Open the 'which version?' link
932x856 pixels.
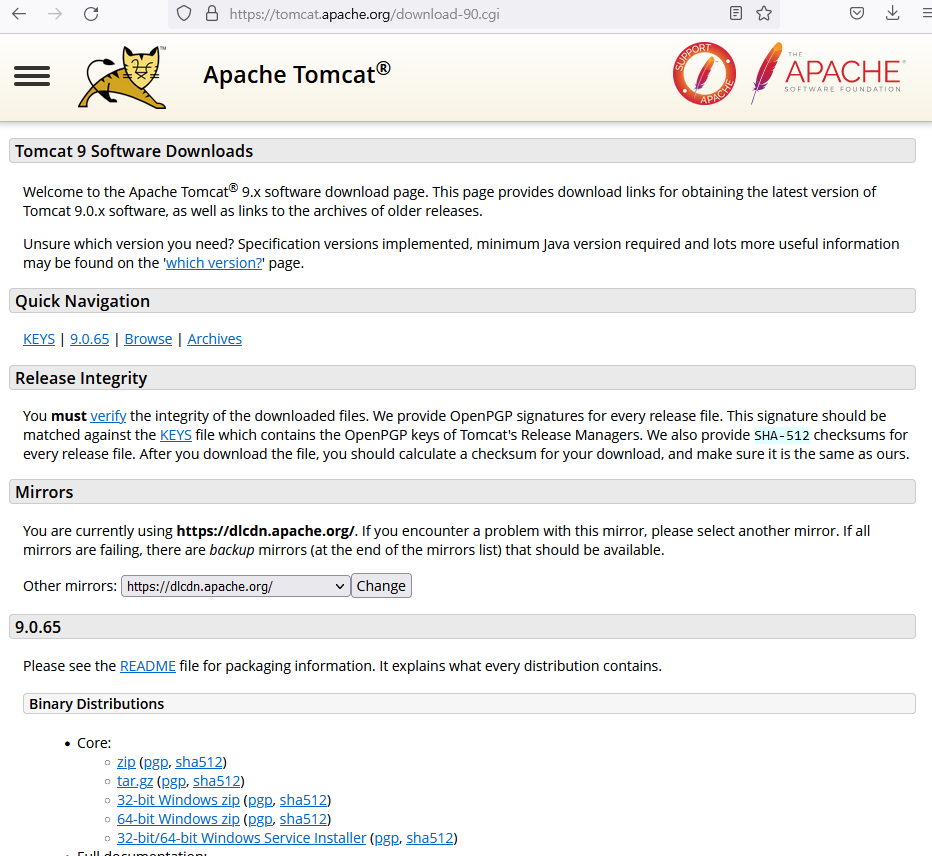(x=214, y=263)
